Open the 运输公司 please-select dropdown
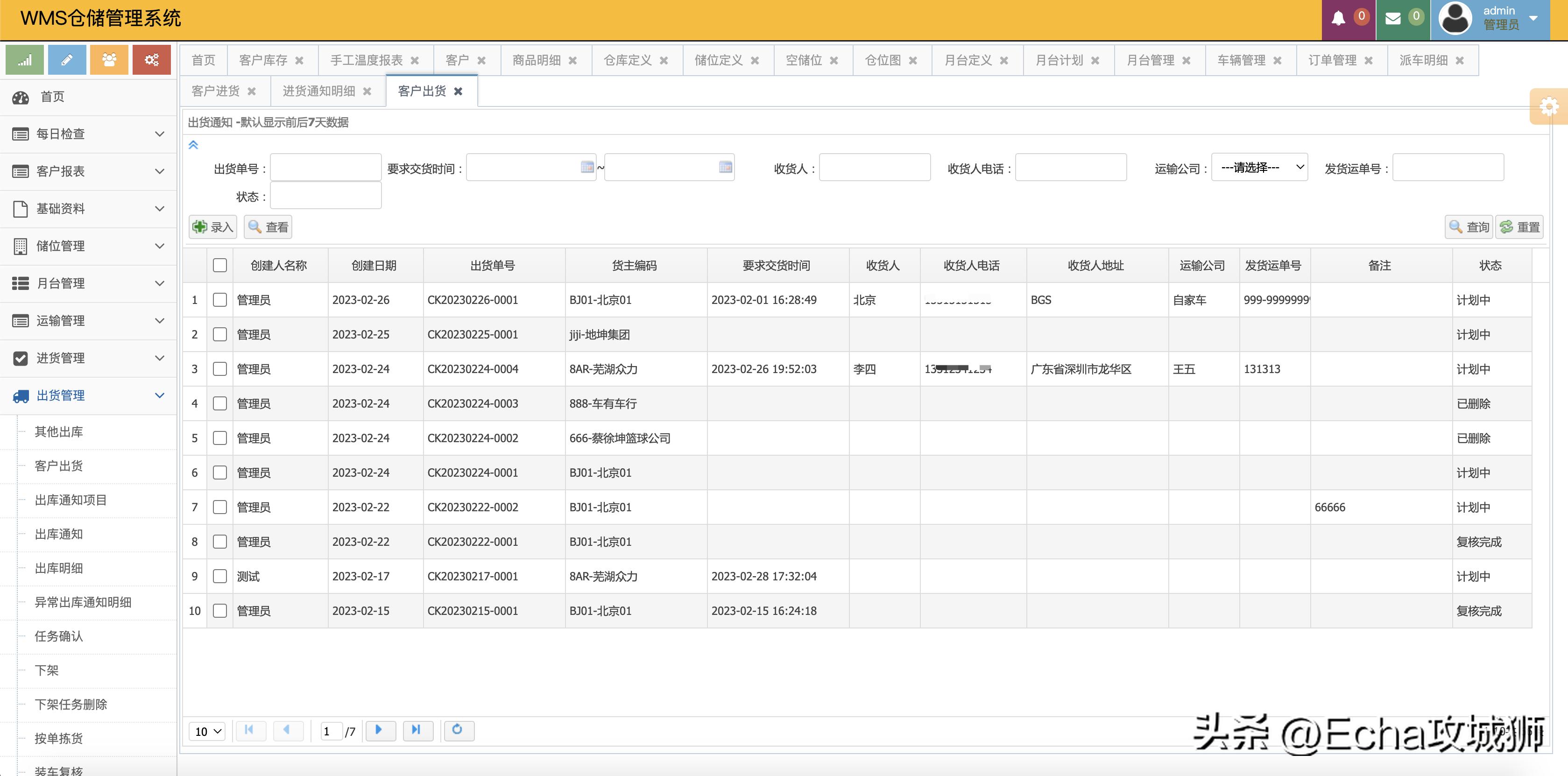Screen dimensions: 1568x776 coord(1259,167)
